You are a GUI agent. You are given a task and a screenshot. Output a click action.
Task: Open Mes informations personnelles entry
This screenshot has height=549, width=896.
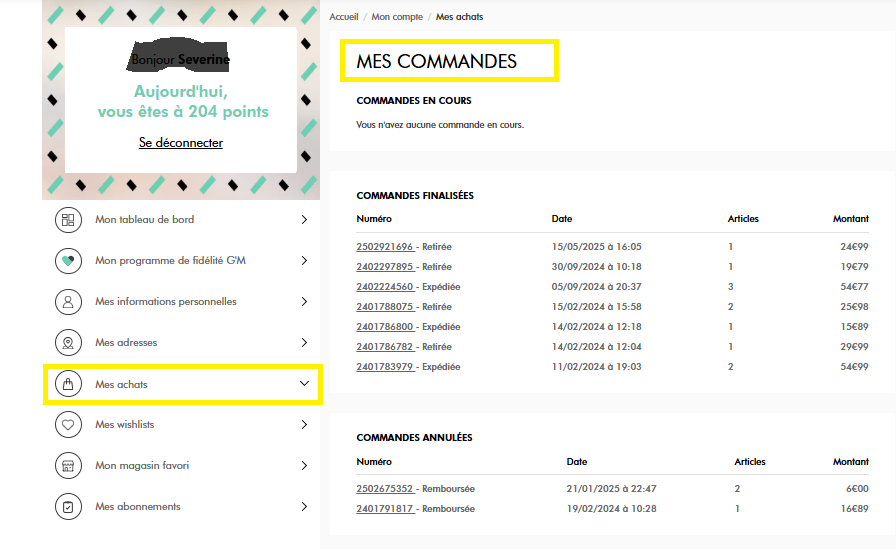166,302
